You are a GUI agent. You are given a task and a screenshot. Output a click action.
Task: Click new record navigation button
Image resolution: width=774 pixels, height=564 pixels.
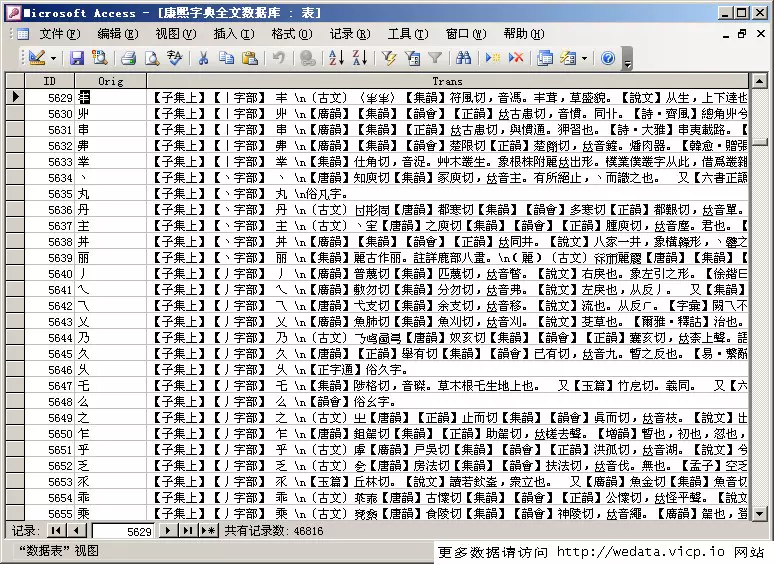tap(208, 530)
